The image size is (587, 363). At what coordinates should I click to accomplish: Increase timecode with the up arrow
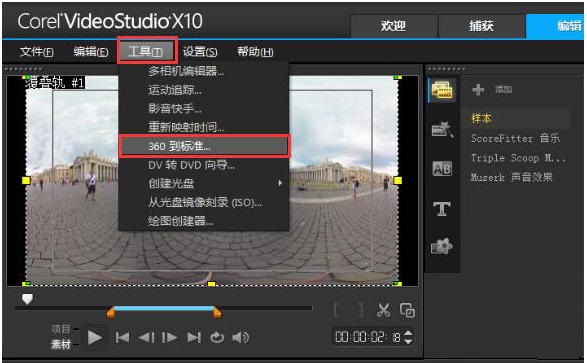408,332
